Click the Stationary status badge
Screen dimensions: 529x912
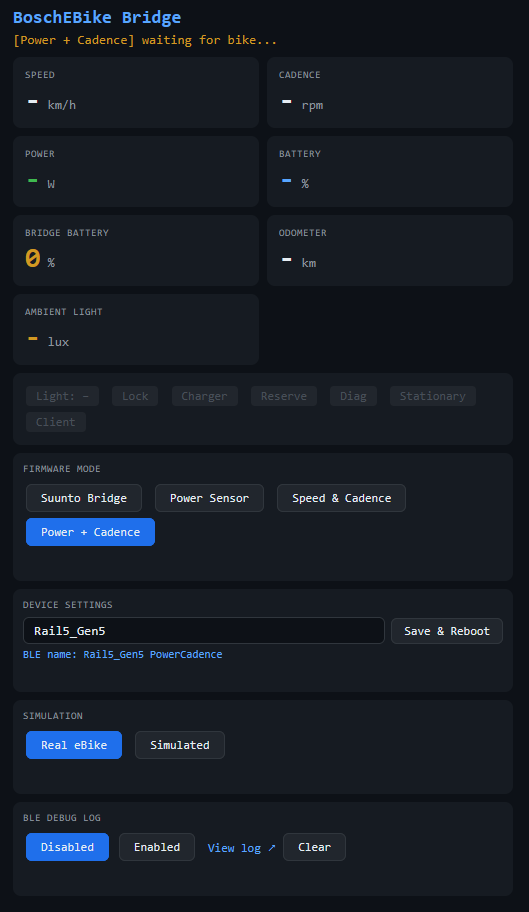click(x=433, y=396)
